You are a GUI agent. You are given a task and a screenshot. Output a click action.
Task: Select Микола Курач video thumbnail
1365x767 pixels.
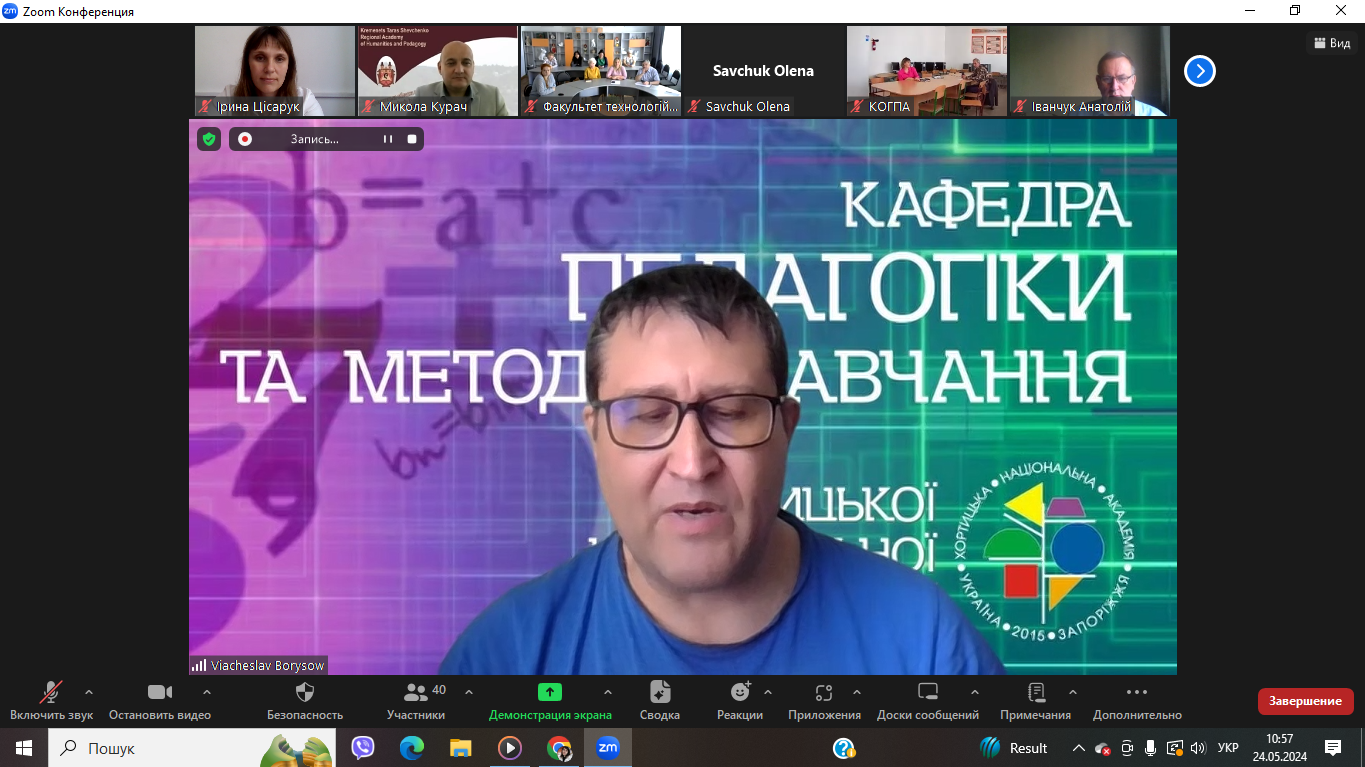[438, 71]
